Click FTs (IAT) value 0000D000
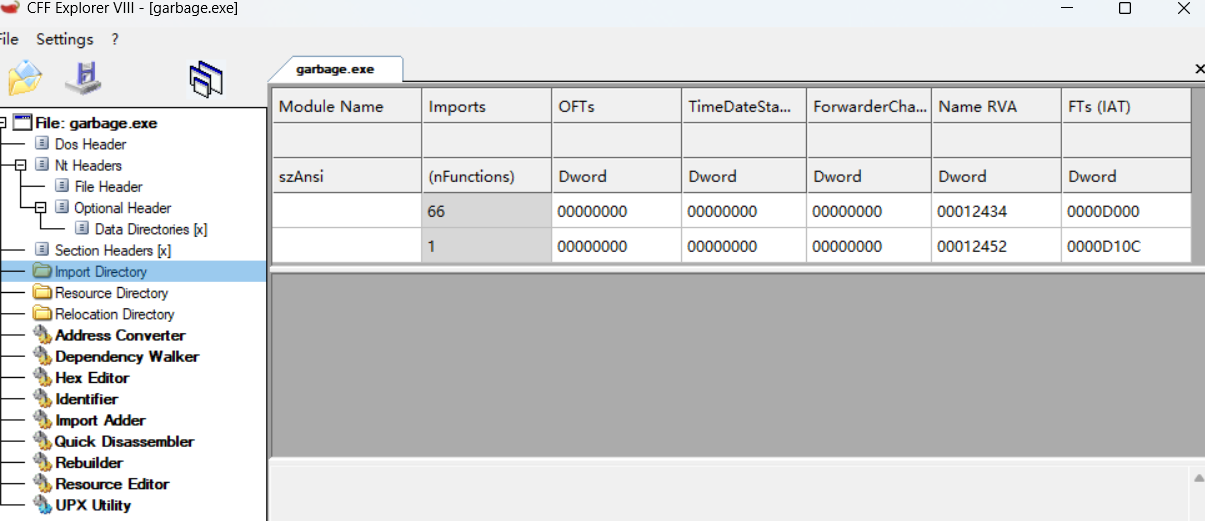1205x521 pixels. point(1126,211)
